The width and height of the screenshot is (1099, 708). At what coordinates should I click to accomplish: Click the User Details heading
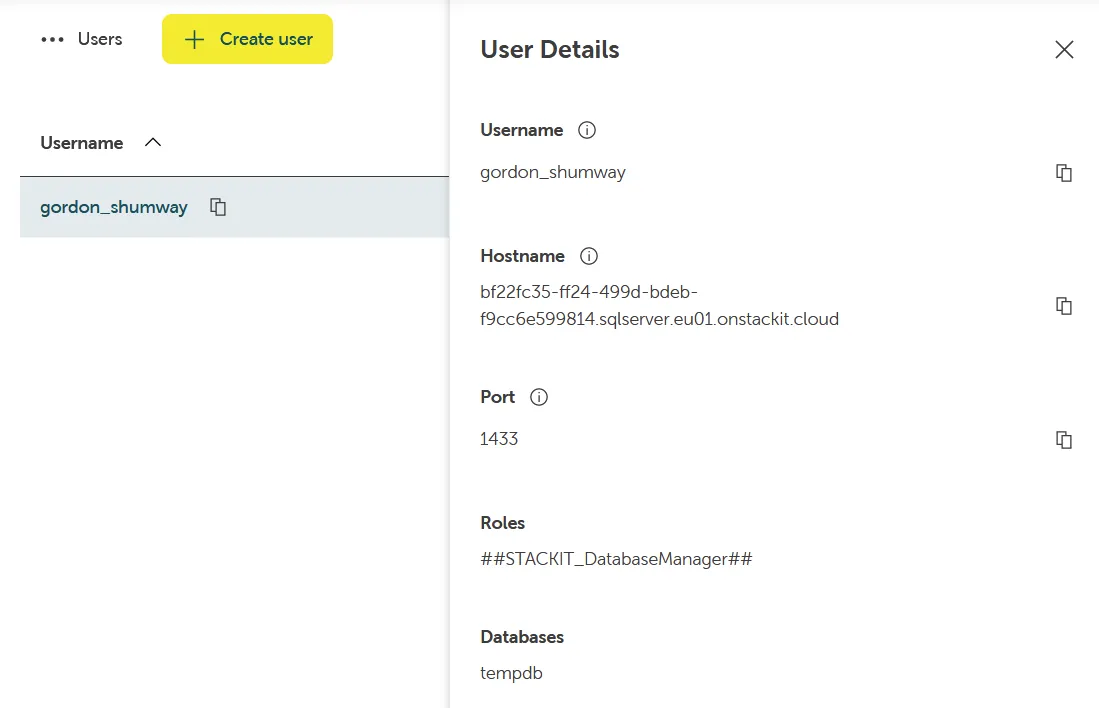(550, 50)
